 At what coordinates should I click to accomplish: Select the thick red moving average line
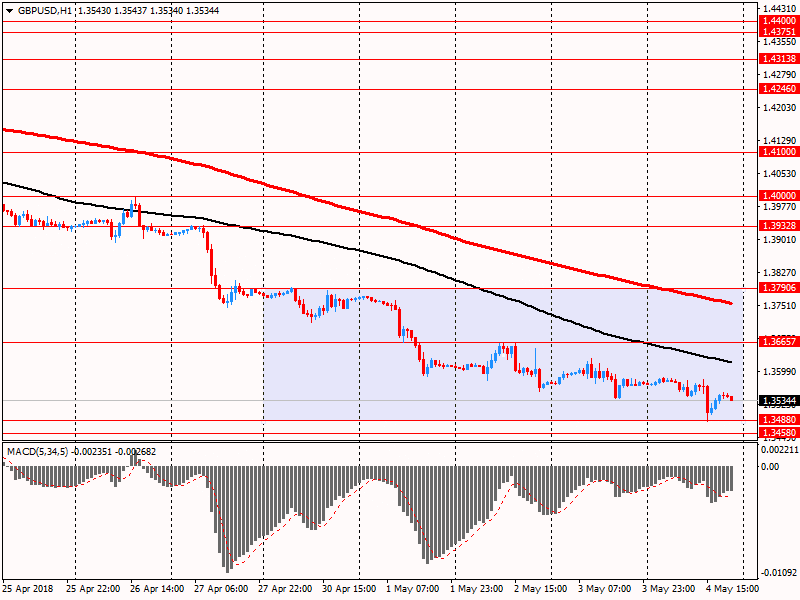coord(360,212)
